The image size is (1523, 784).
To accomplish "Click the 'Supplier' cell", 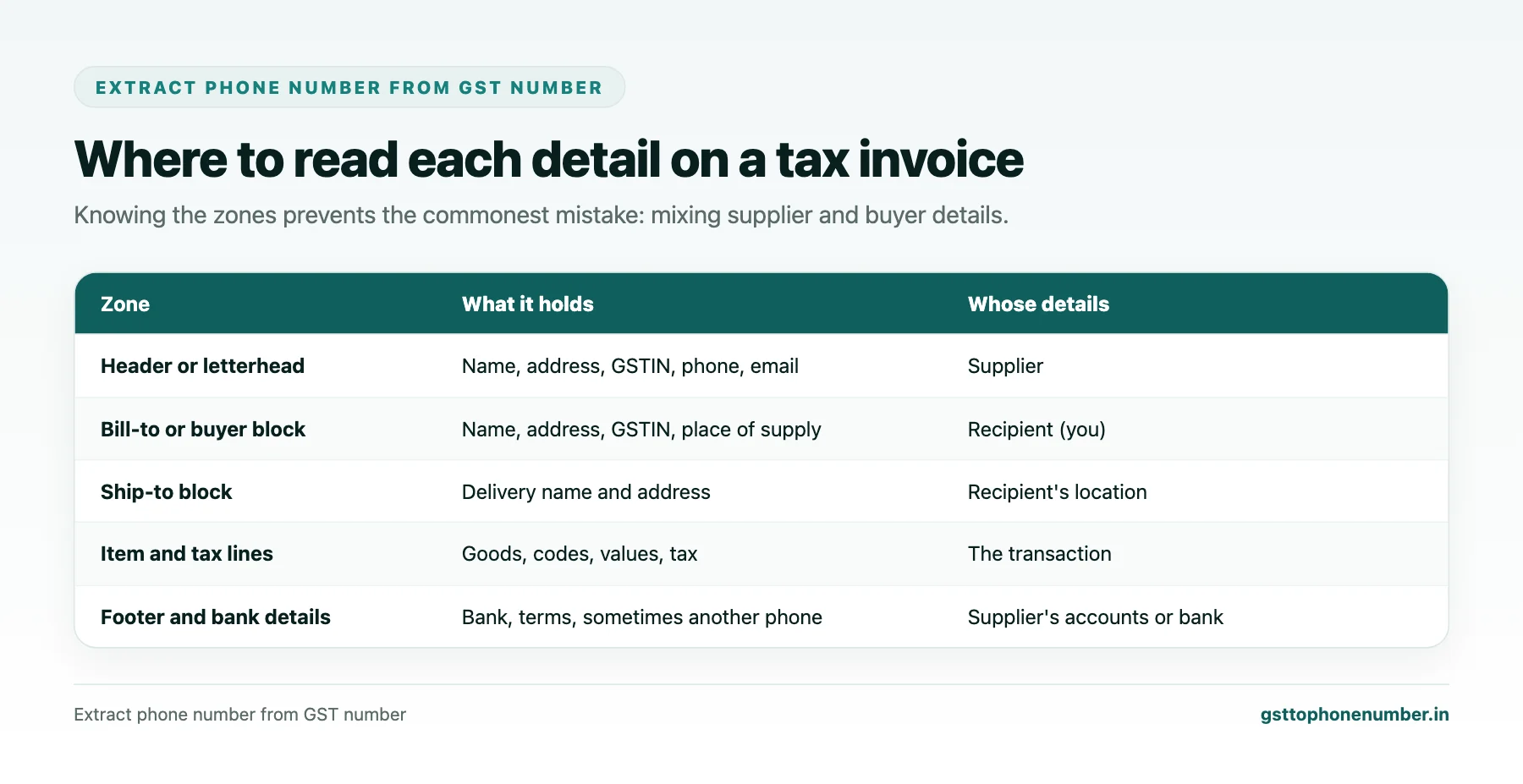I will 1005,366.
